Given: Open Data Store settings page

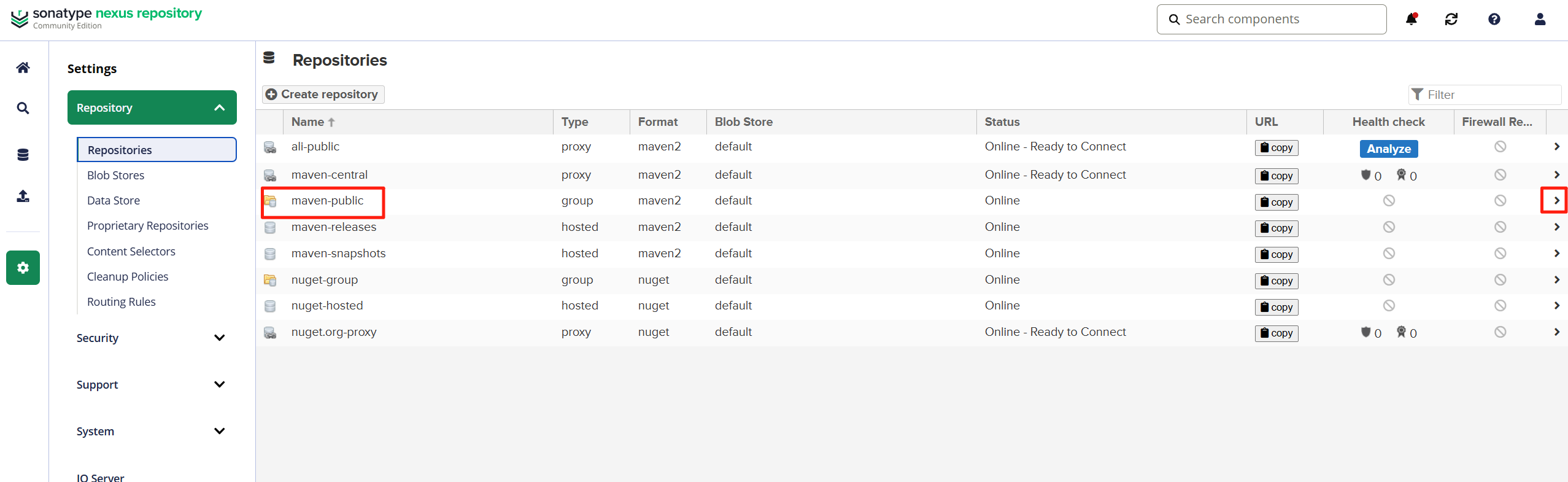Looking at the screenshot, I should (114, 200).
